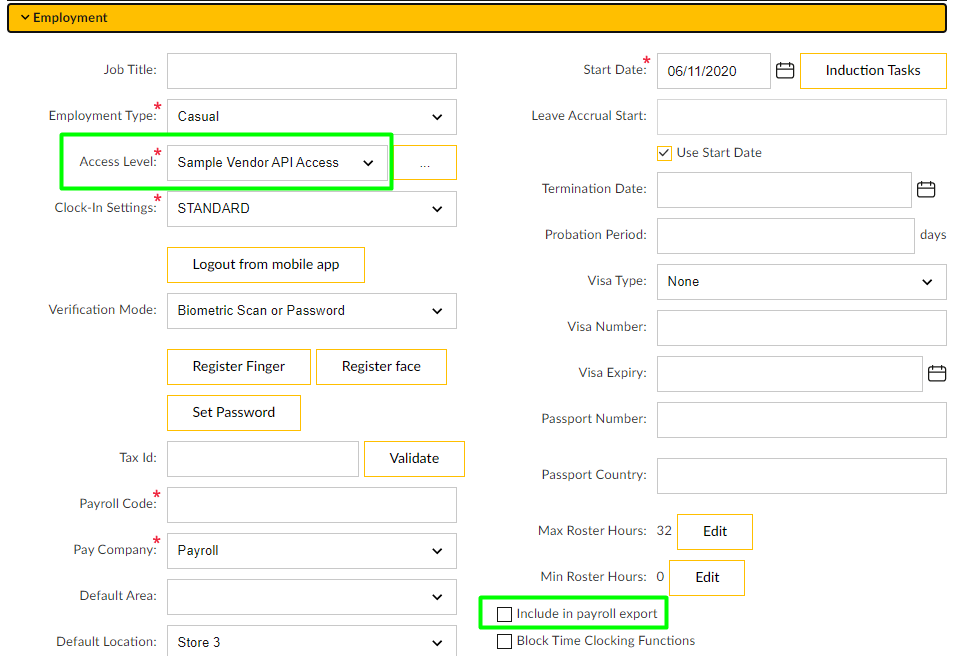This screenshot has width=955, height=656.
Task: Expand the Access Level dropdown
Action: pyautogui.click(x=276, y=163)
